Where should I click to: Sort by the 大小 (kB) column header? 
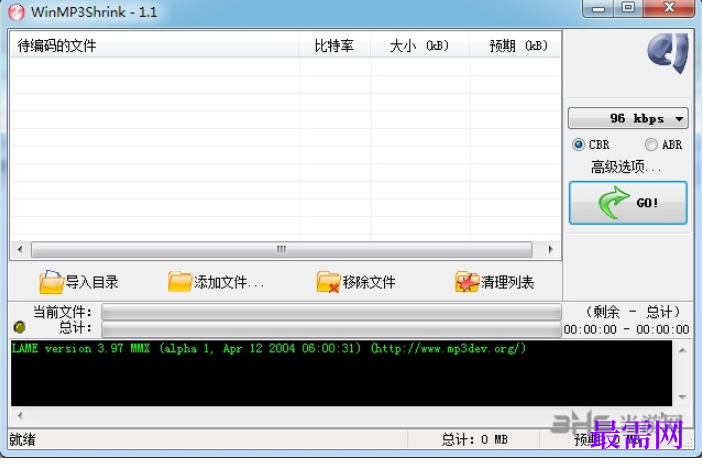click(420, 45)
